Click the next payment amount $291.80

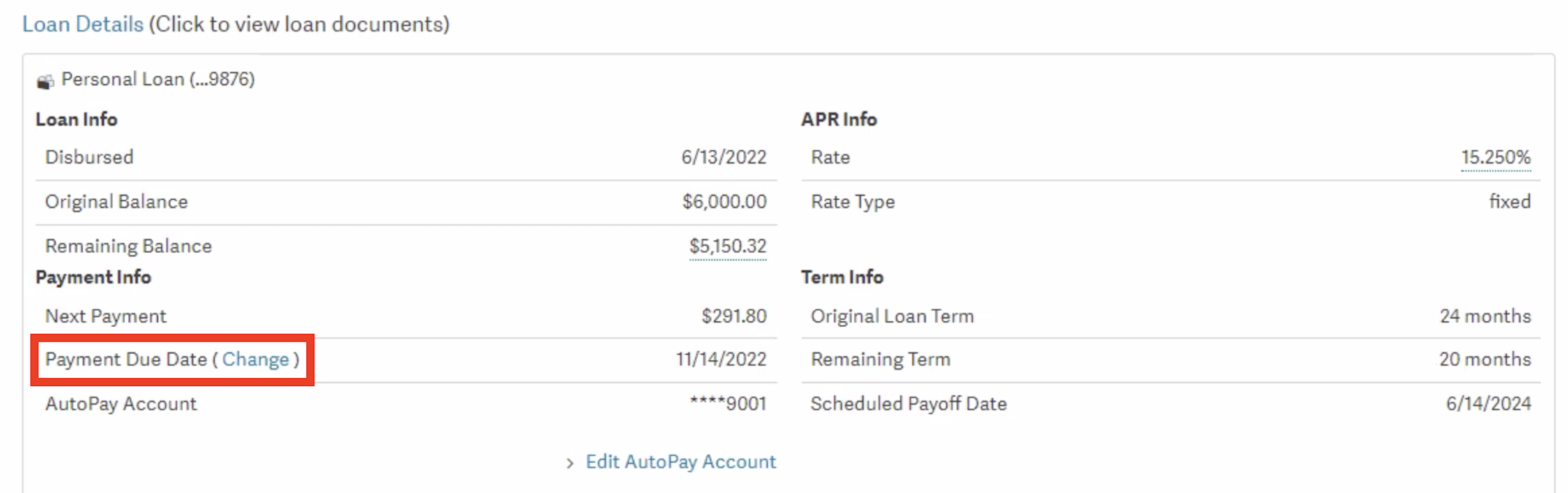point(734,316)
